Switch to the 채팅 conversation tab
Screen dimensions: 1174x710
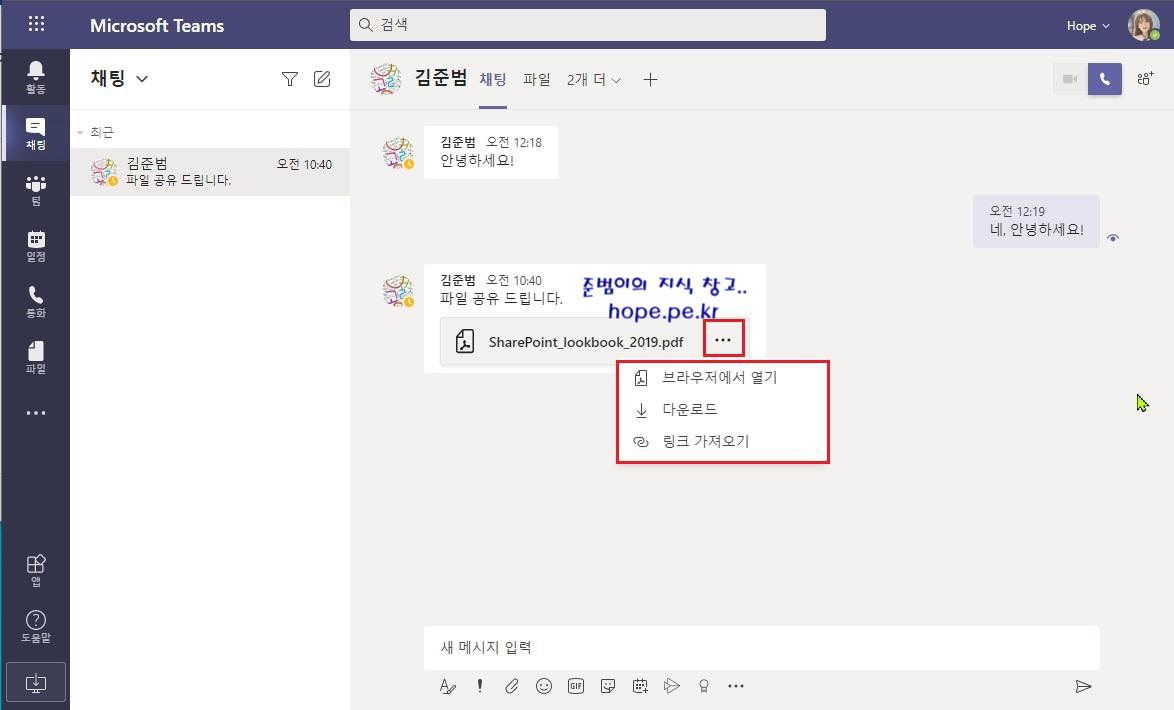coord(493,79)
